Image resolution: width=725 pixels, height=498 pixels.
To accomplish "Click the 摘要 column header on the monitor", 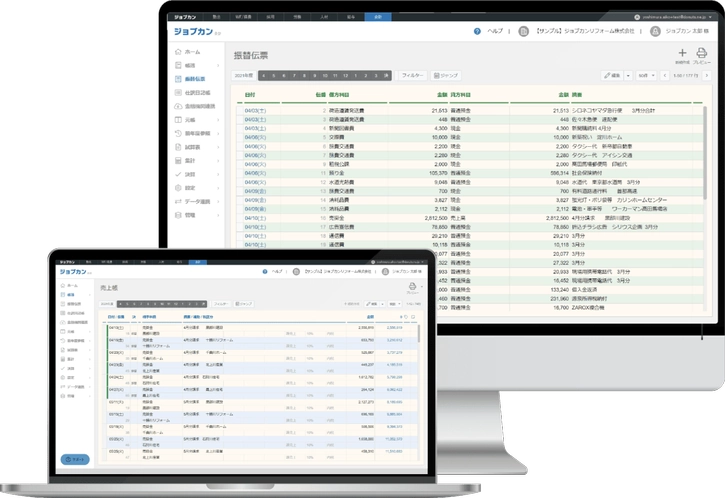I will click(577, 95).
